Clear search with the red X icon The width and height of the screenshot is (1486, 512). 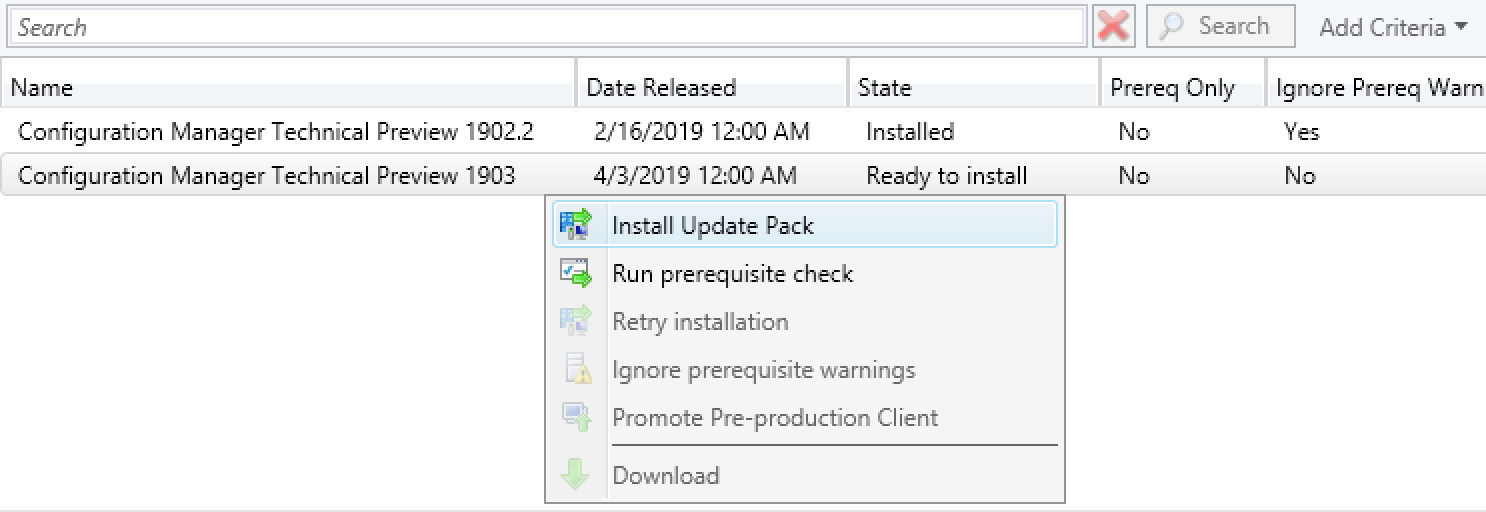[x=1113, y=26]
